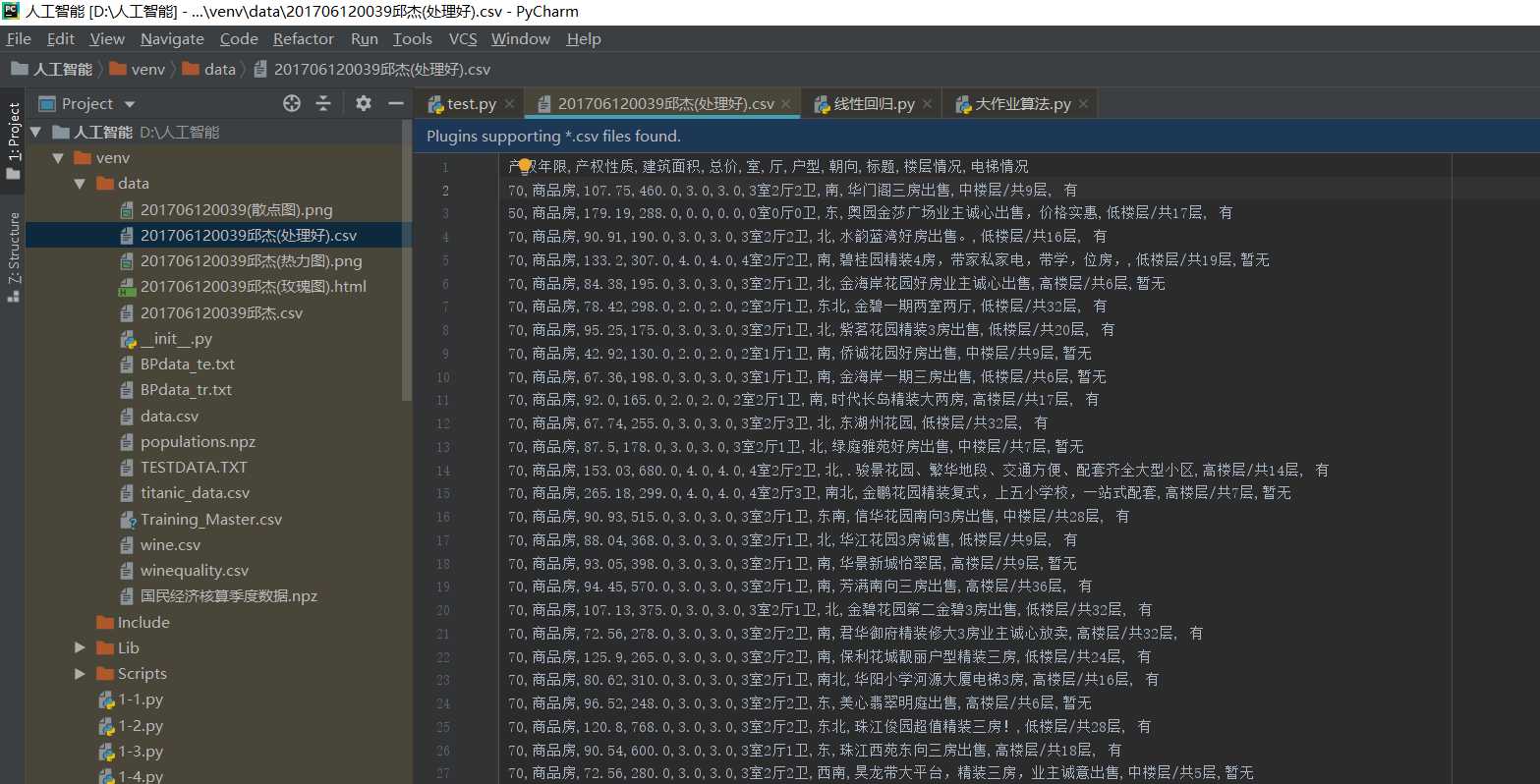Open the 1: Project tool window tab
Screen dimensions: 1540x784
13,140
